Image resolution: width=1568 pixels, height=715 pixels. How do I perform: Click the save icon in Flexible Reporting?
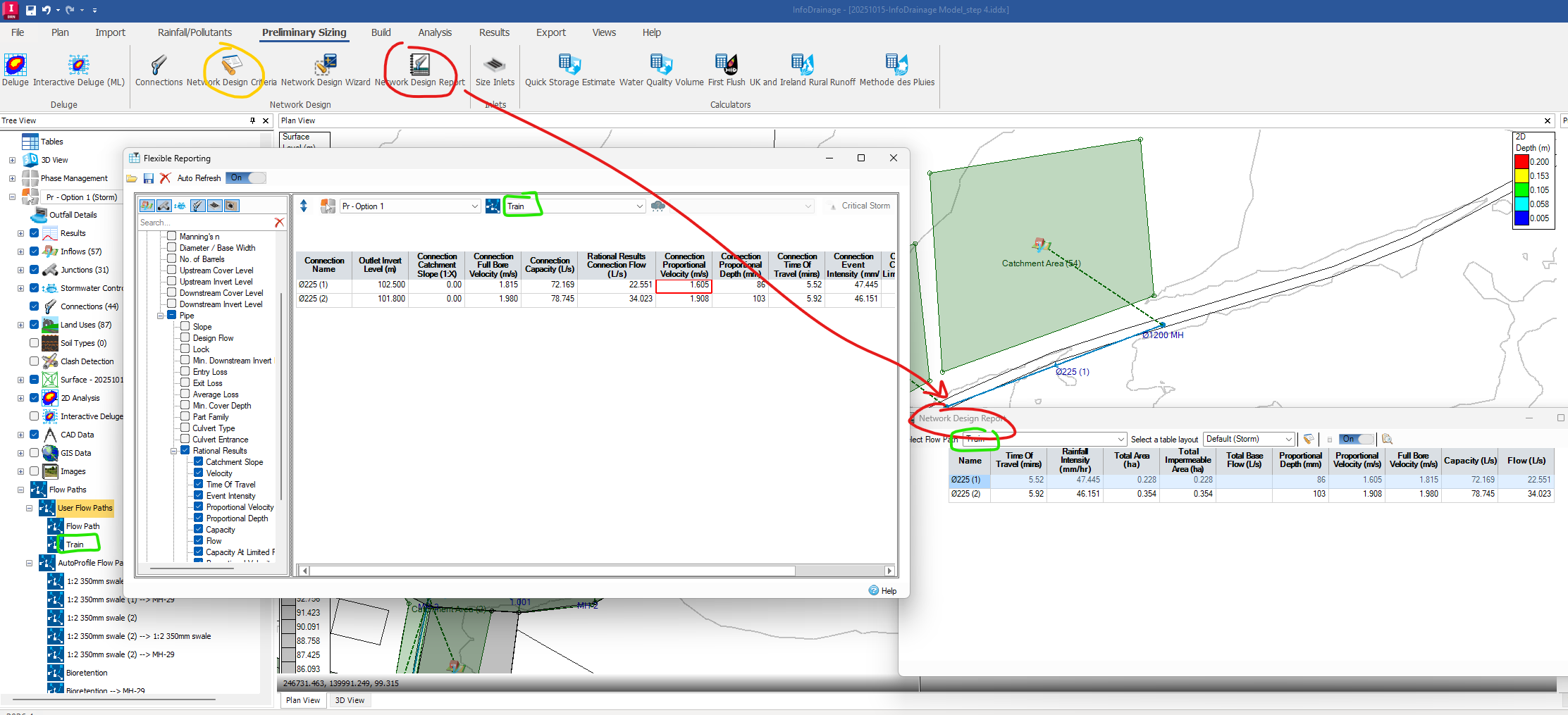point(149,178)
